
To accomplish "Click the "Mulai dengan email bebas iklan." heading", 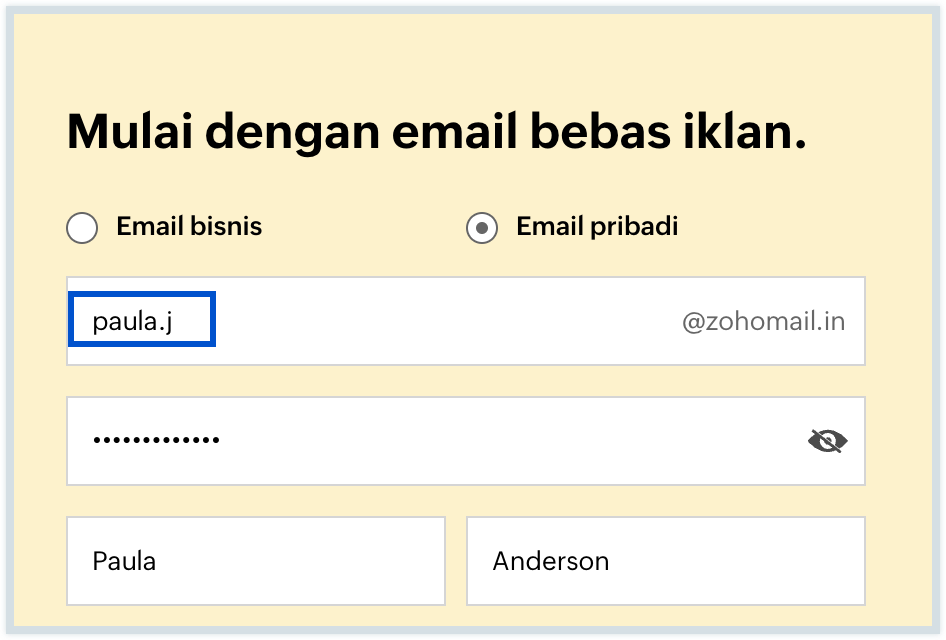I will (x=436, y=133).
